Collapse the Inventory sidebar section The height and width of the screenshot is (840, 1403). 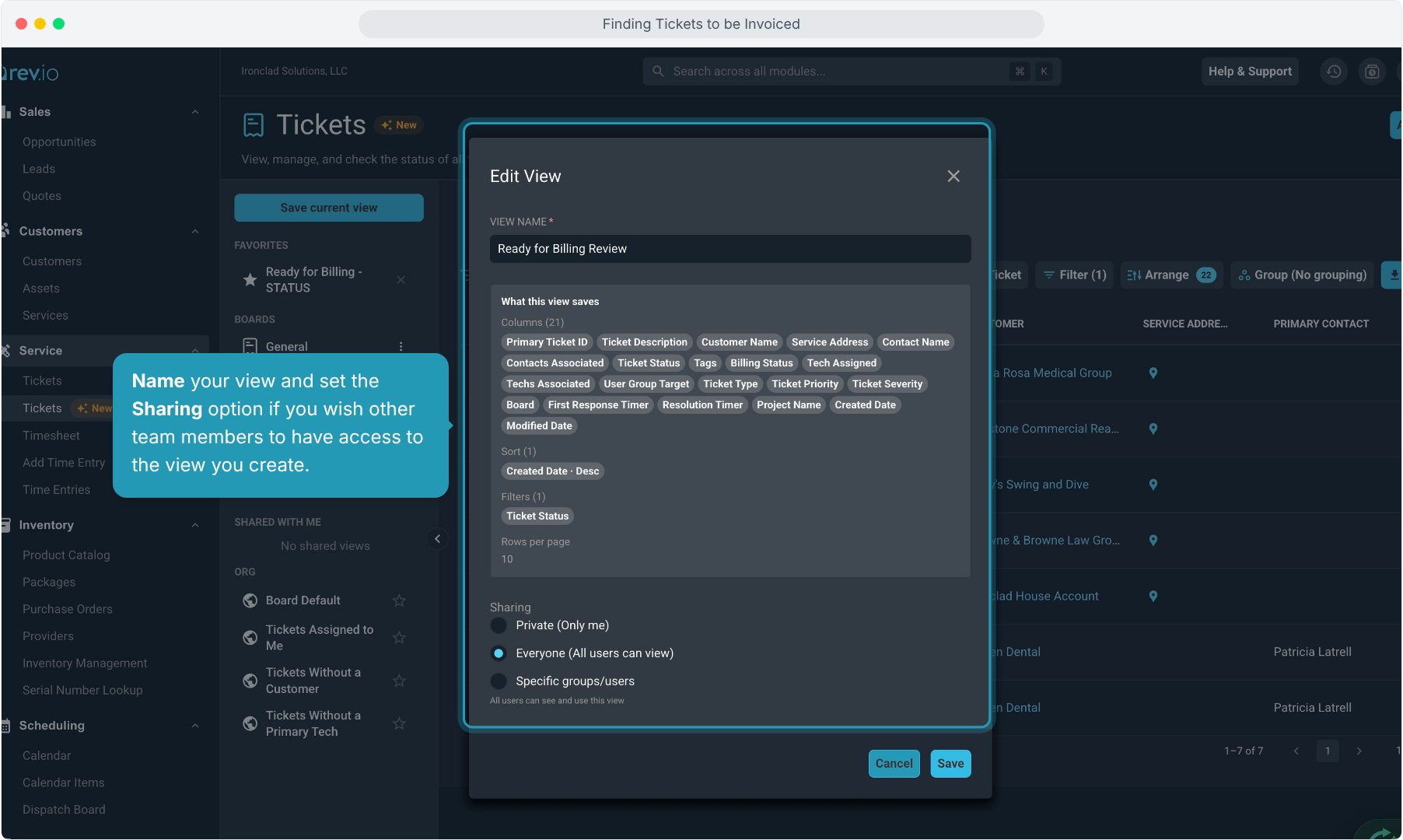point(195,526)
